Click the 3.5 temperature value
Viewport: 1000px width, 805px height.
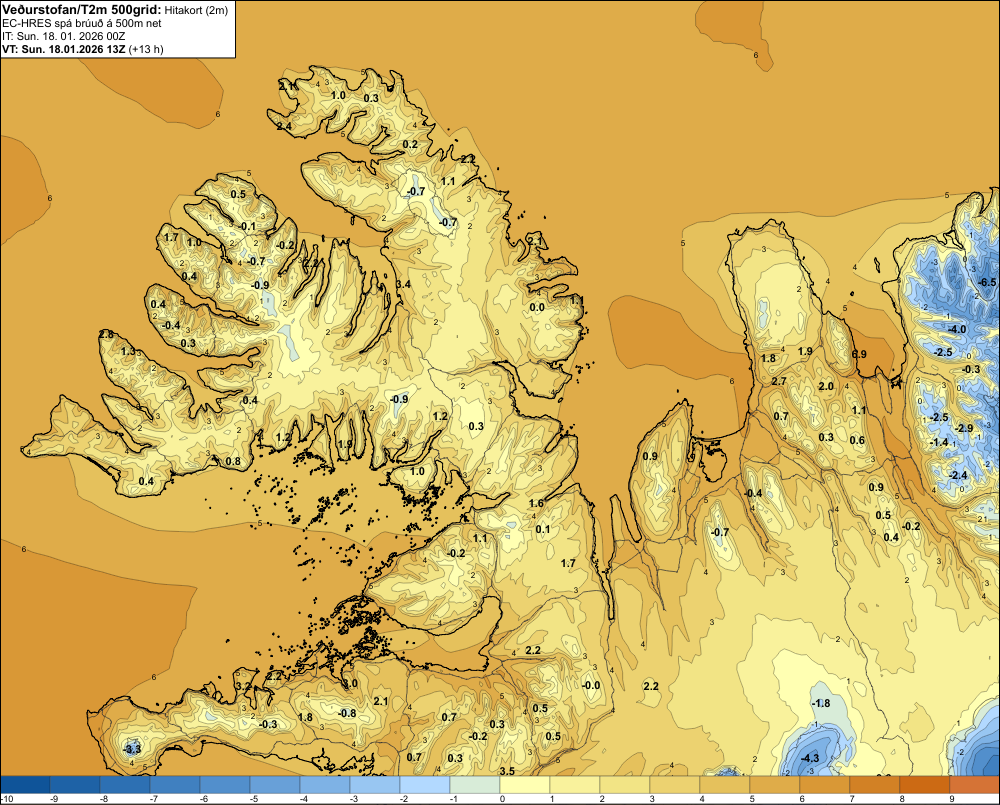pos(507,771)
